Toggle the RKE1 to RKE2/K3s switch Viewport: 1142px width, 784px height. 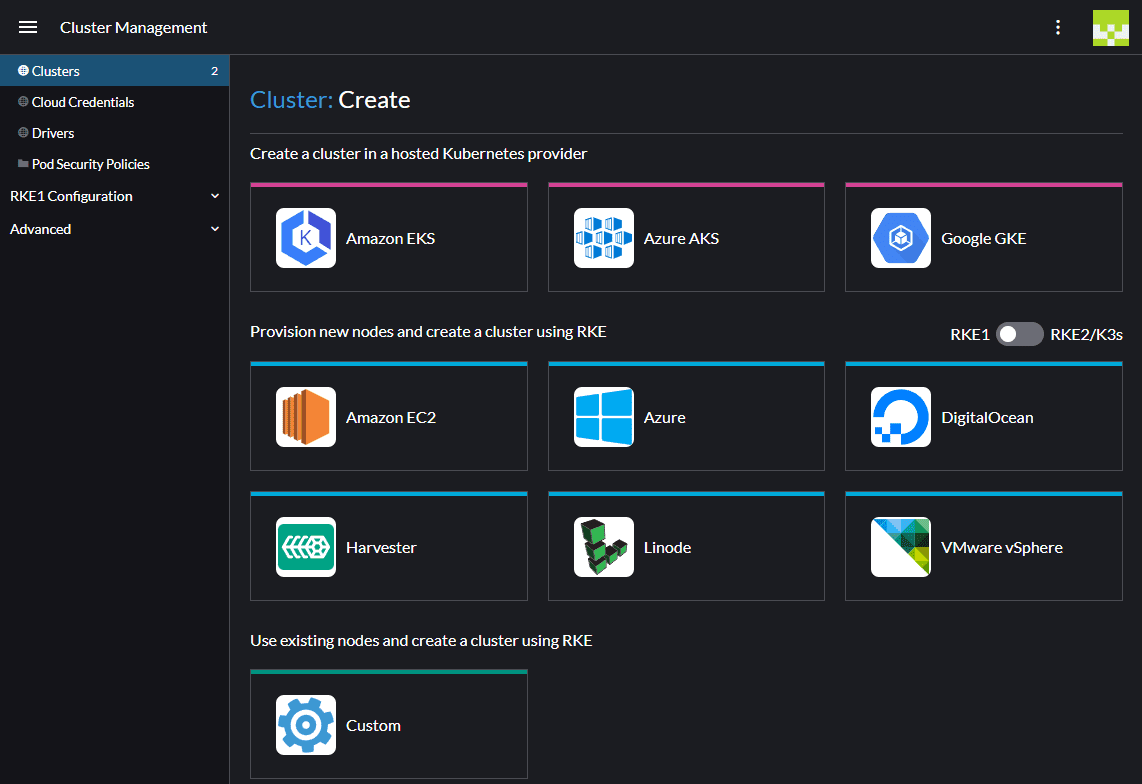point(1019,334)
